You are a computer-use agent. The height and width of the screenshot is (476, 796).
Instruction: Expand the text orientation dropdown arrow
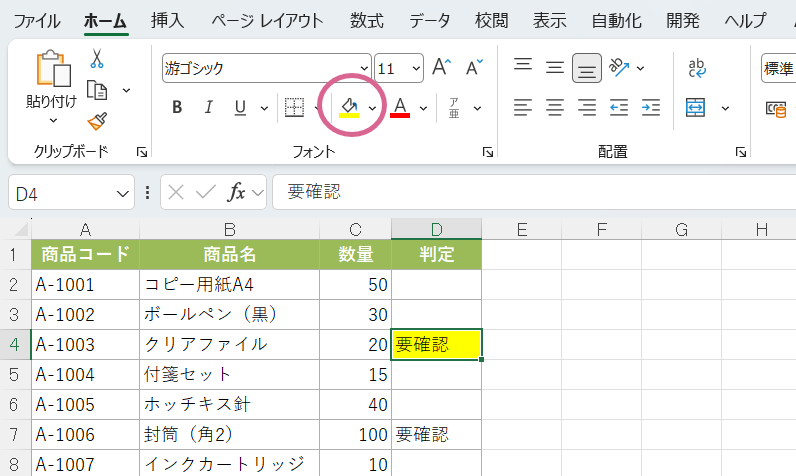(641, 68)
